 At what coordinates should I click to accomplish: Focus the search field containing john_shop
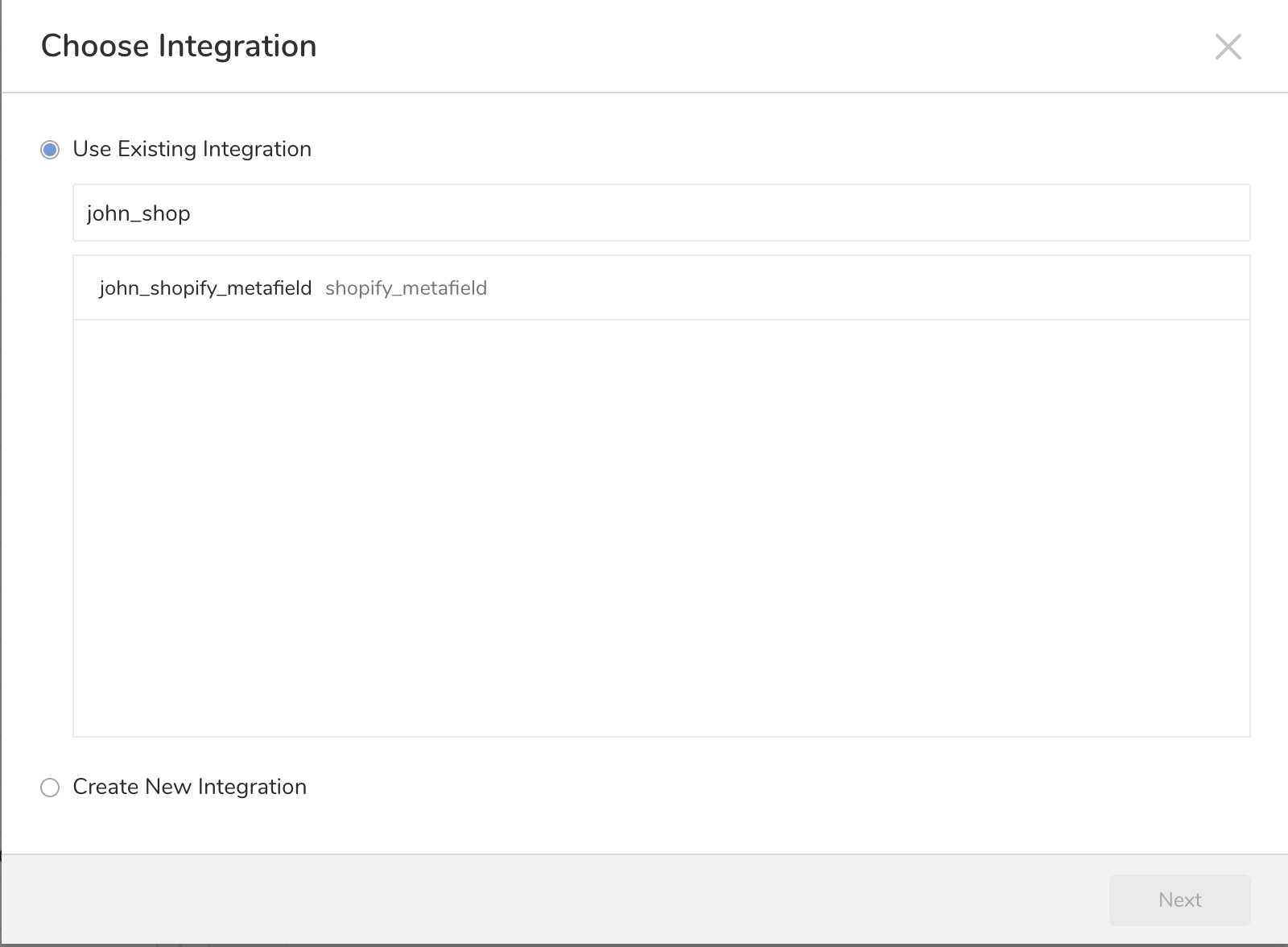coord(660,213)
